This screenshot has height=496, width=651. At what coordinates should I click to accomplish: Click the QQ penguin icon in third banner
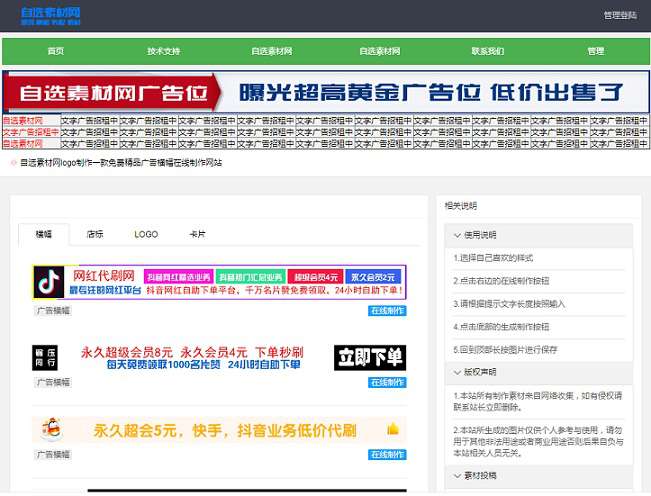pos(47,430)
